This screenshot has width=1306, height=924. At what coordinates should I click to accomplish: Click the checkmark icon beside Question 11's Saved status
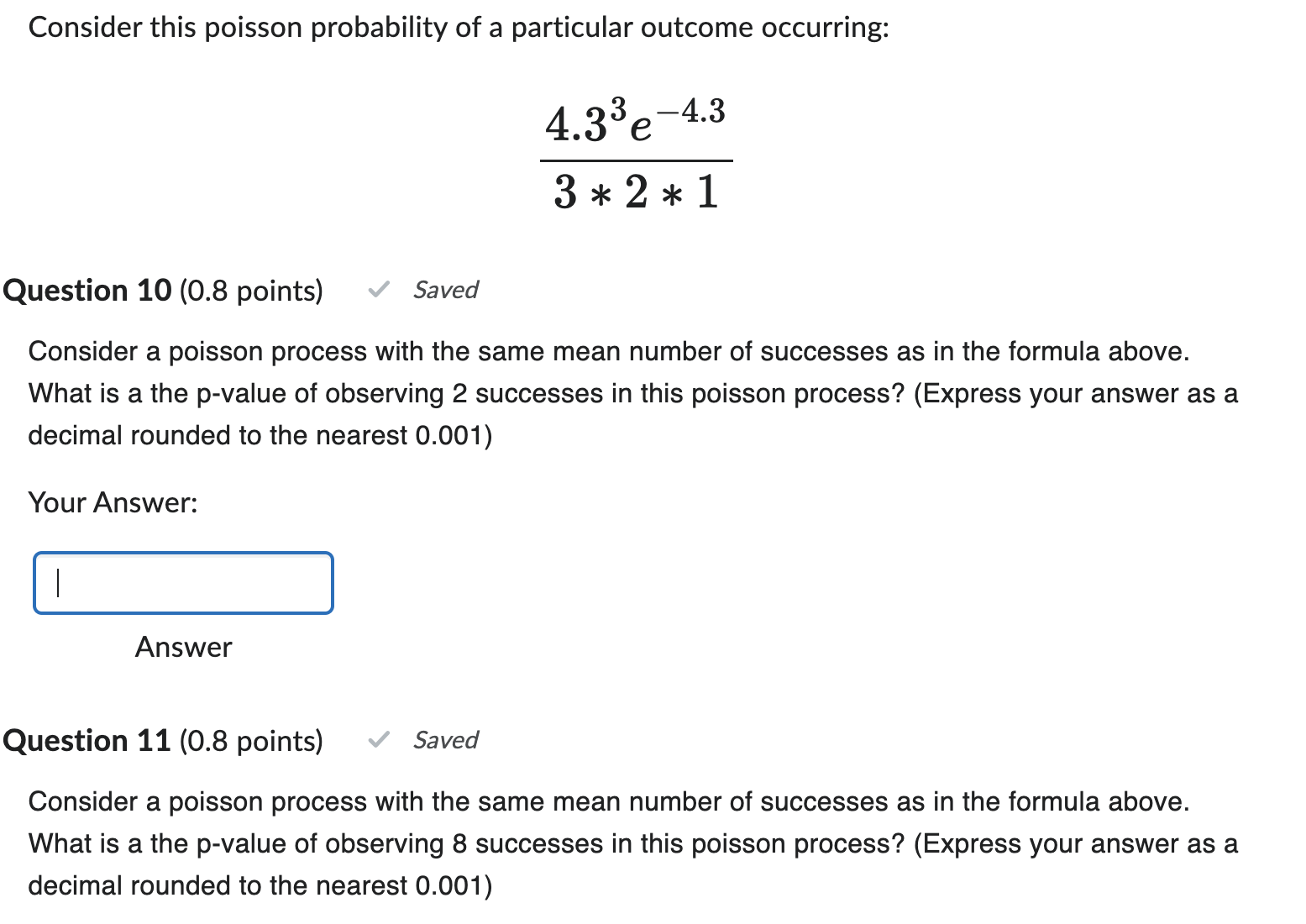[379, 741]
